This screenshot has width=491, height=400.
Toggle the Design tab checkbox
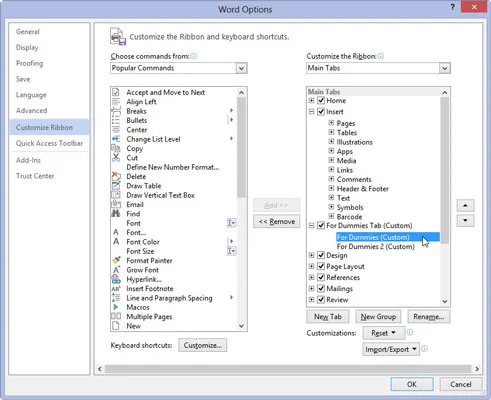[321, 255]
